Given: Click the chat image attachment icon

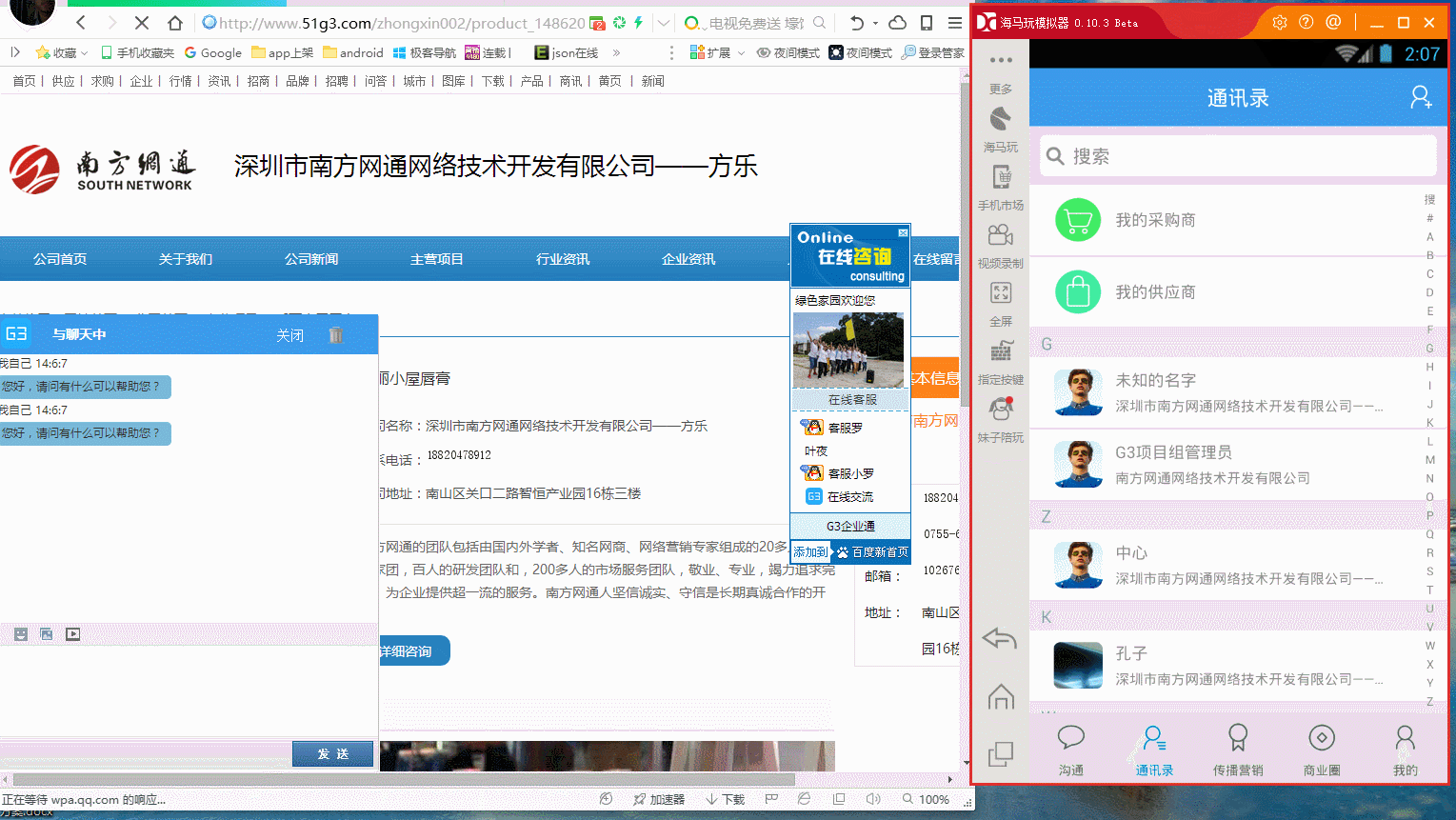Looking at the screenshot, I should (x=47, y=634).
